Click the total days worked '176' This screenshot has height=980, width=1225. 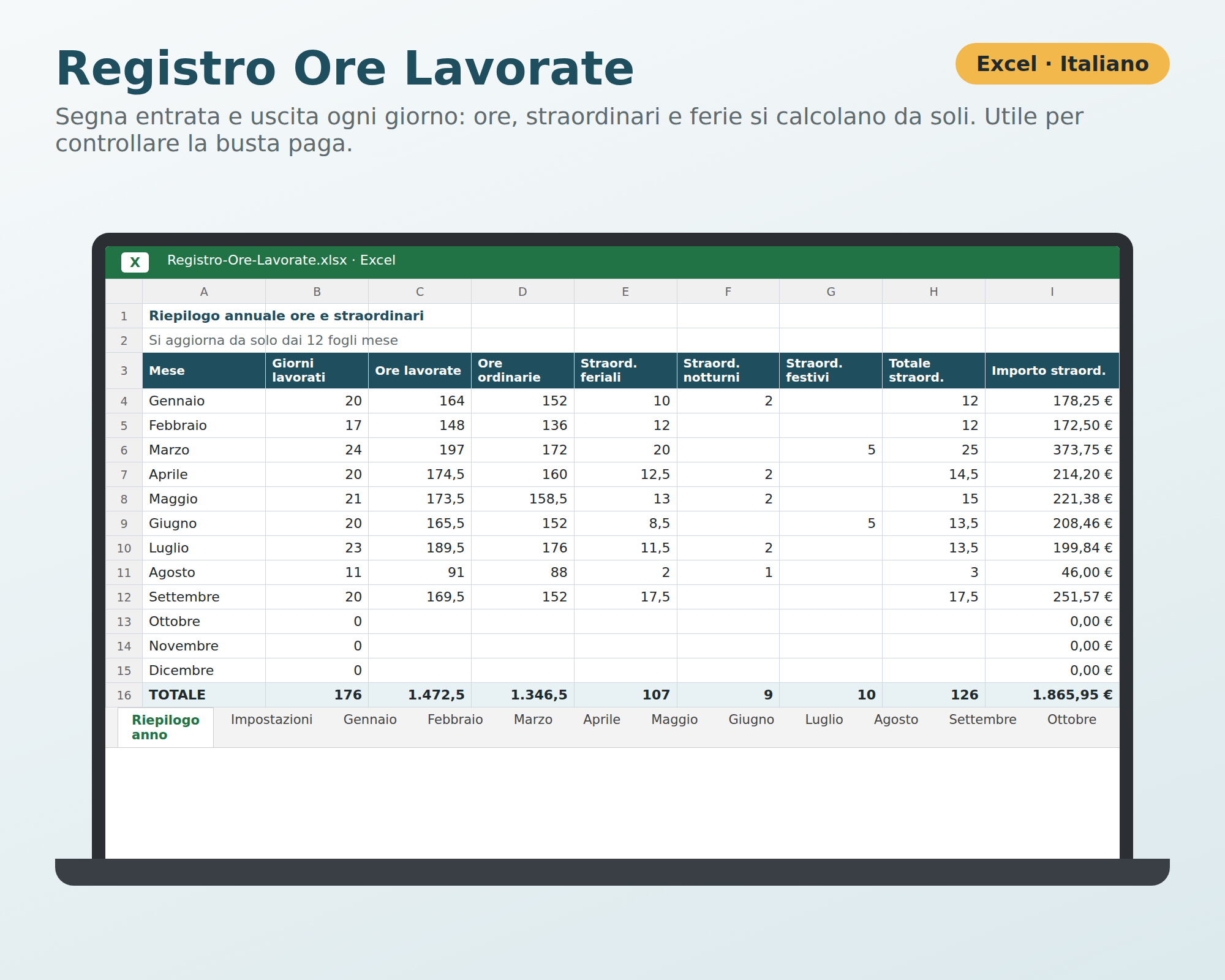317,695
